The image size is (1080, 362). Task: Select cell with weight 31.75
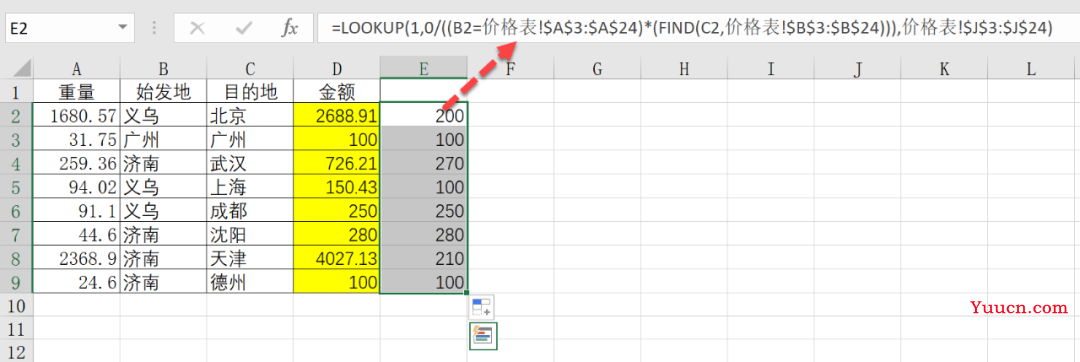click(x=76, y=139)
